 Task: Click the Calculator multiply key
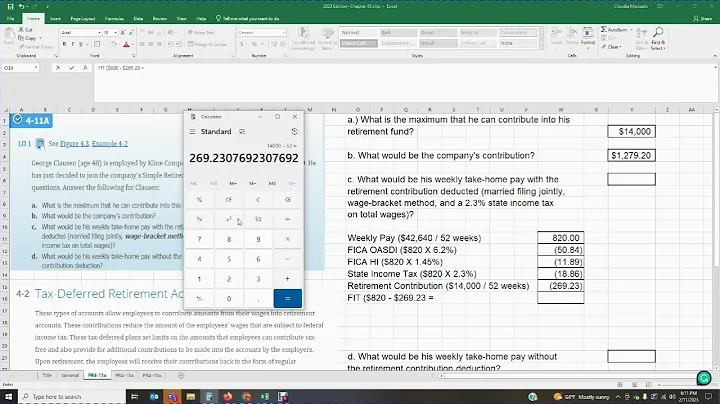(287, 239)
